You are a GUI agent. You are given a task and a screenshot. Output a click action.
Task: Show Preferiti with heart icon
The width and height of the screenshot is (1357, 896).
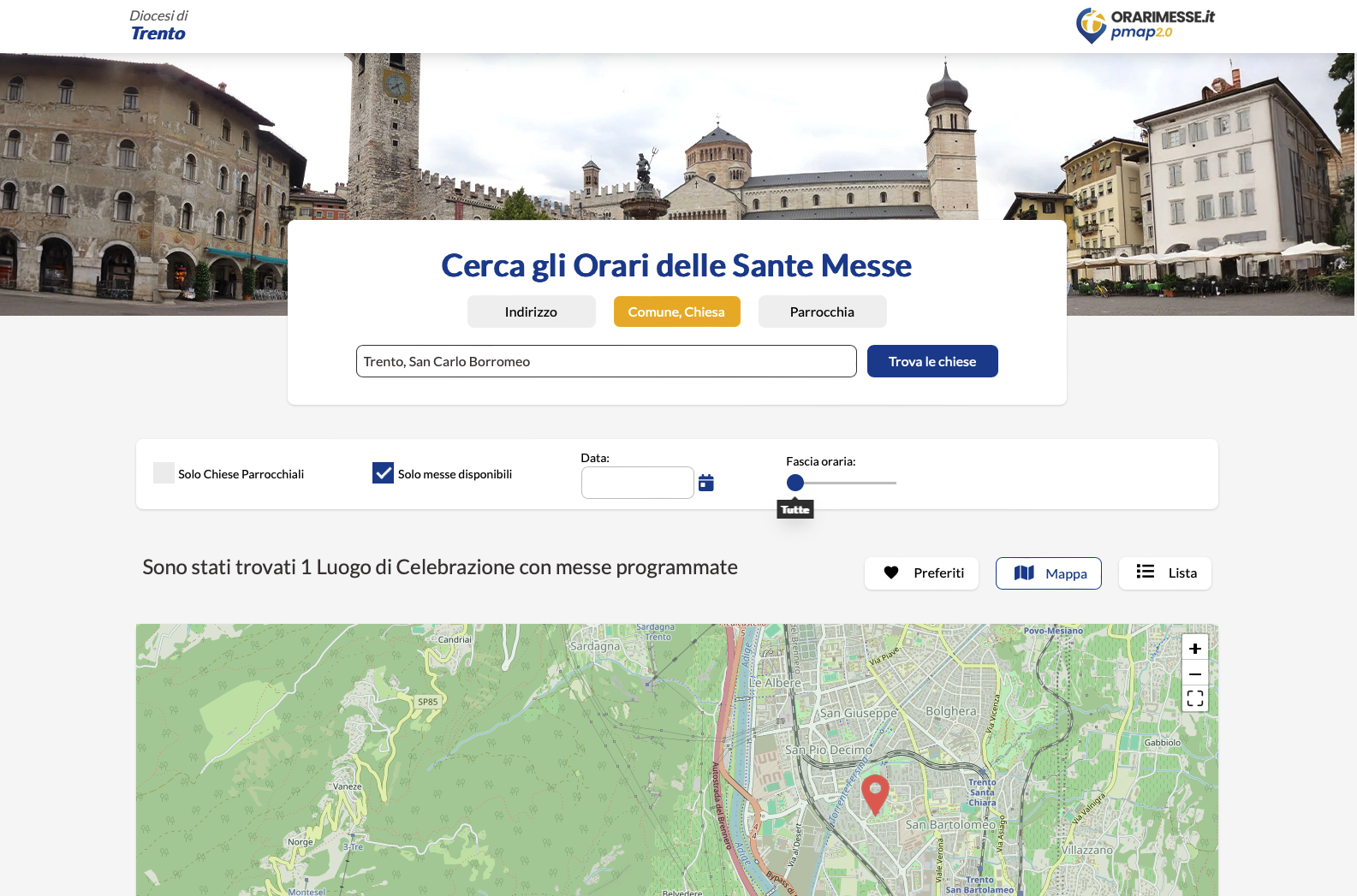(921, 573)
